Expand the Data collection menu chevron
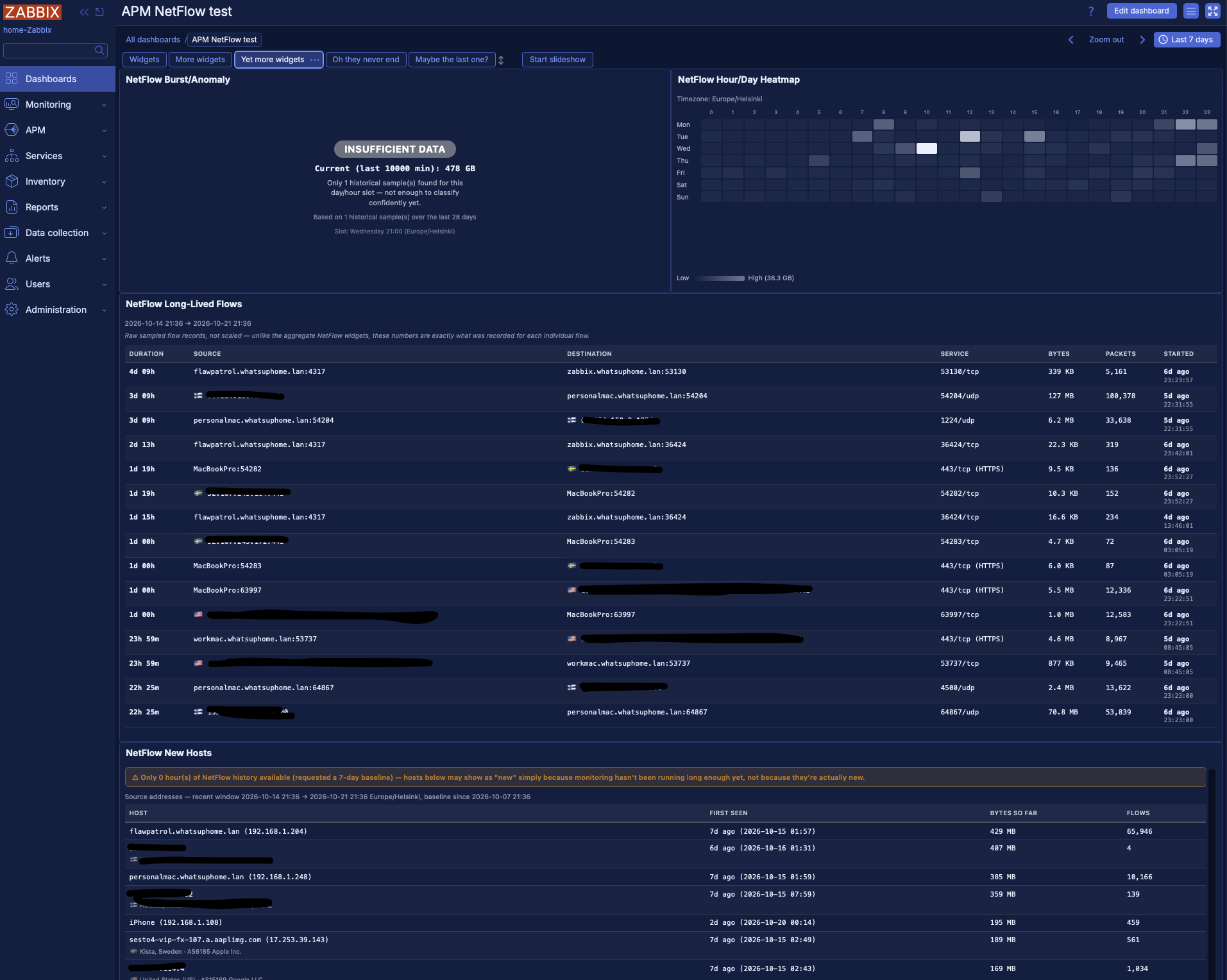The width and height of the screenshot is (1227, 980). (104, 233)
